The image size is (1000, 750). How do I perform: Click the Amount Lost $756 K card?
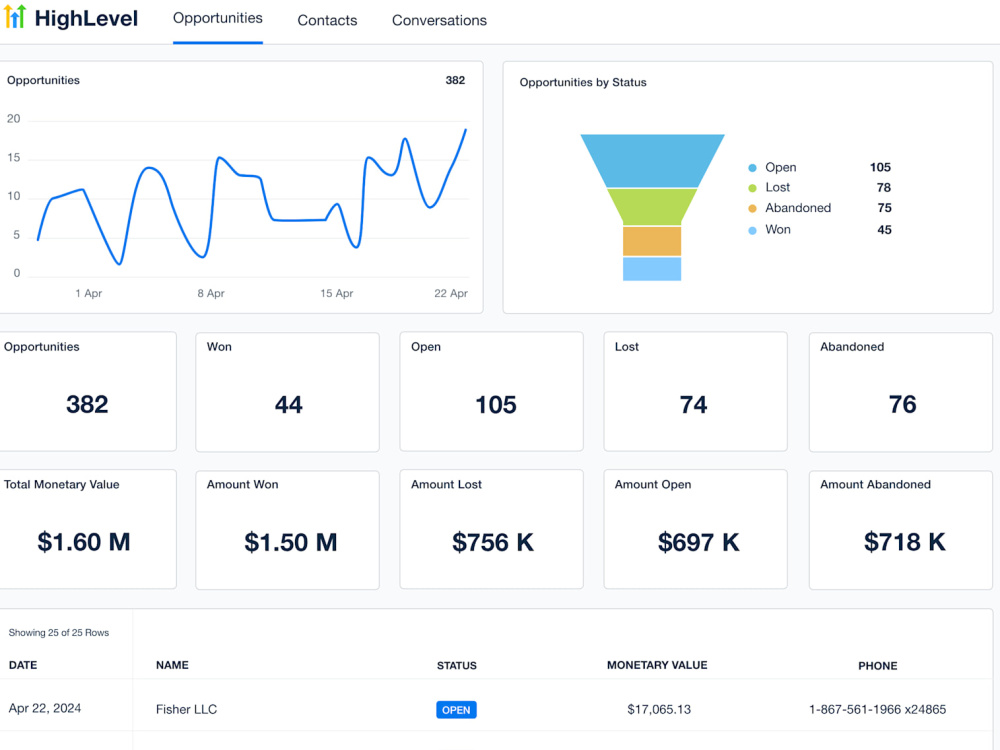(492, 530)
